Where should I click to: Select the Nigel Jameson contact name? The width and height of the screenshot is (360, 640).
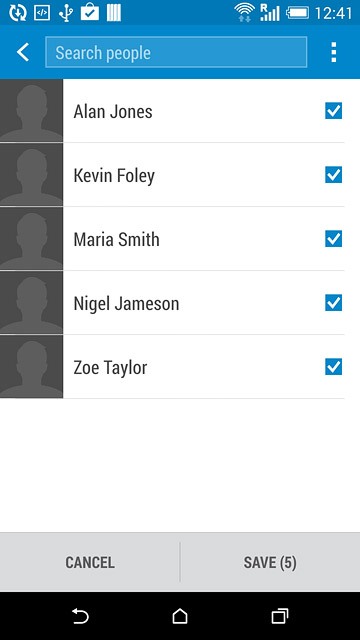(x=126, y=304)
